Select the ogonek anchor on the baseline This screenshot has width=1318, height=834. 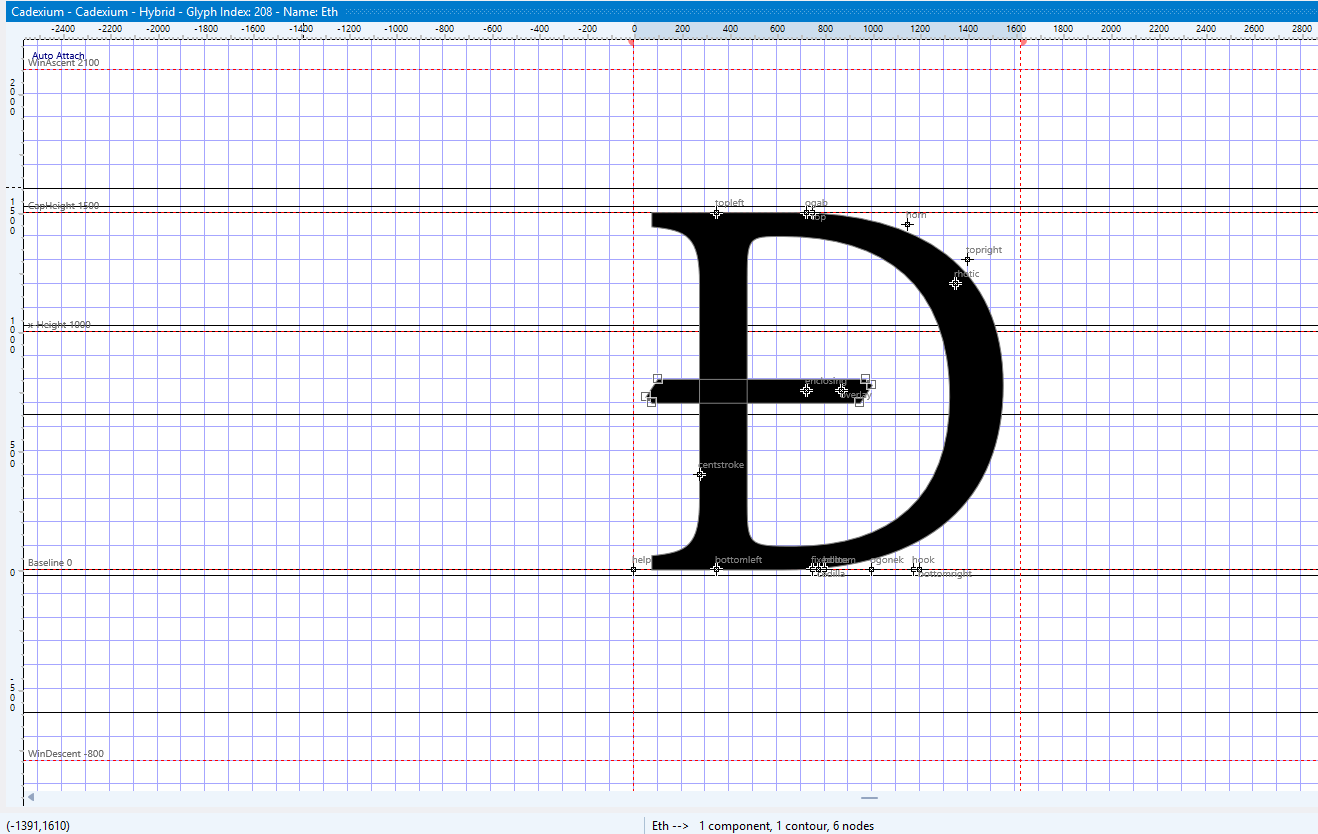[x=871, y=570]
